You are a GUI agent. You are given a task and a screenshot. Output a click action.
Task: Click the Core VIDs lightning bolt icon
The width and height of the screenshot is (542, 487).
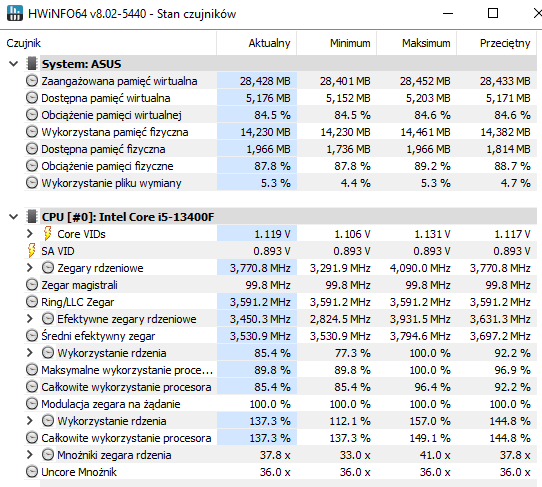pos(48,234)
